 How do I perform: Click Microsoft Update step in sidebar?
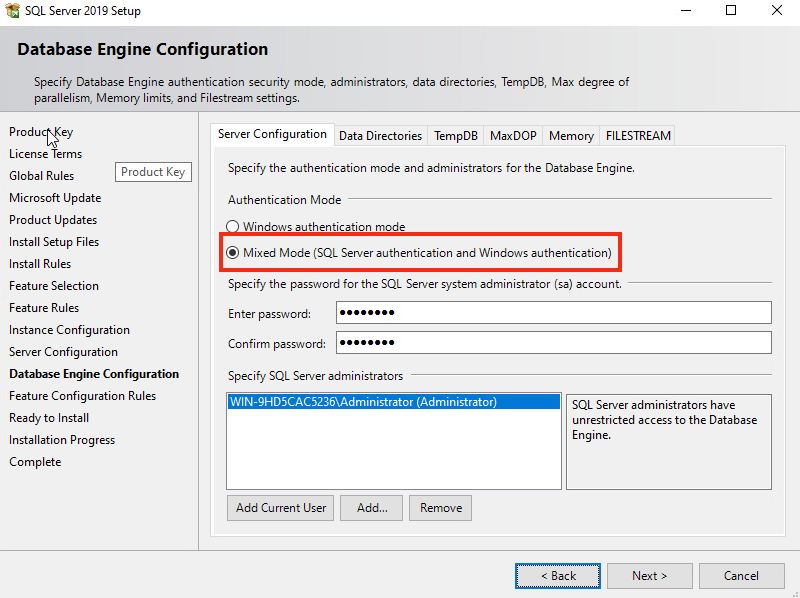55,197
